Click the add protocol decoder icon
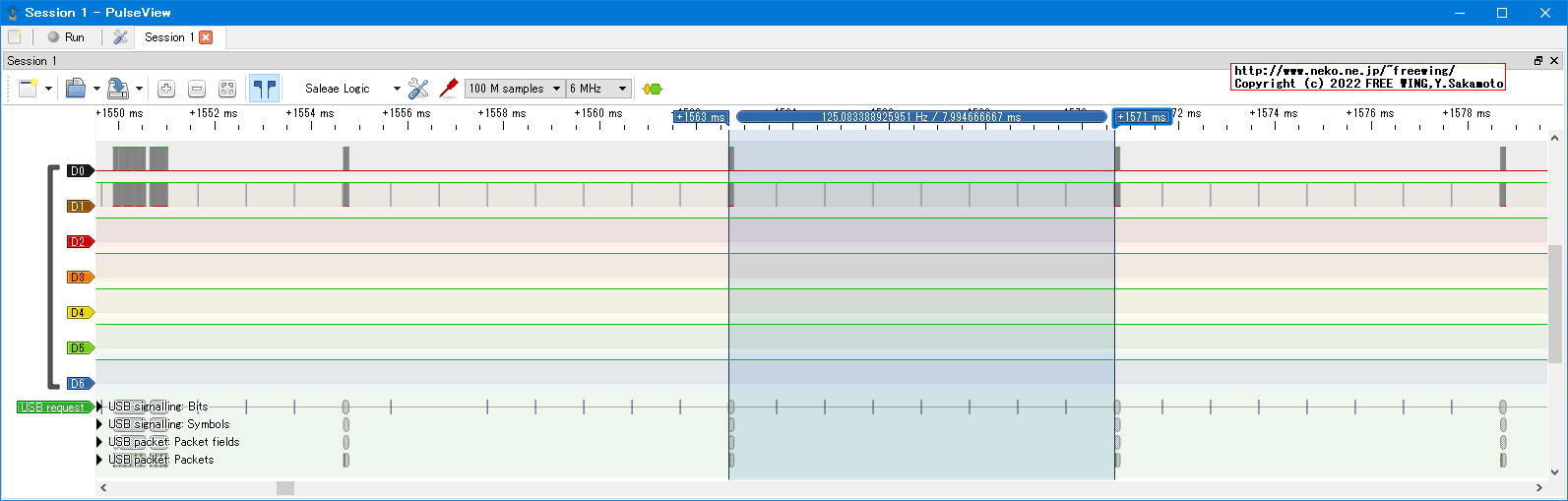The width and height of the screenshot is (1568, 501). (652, 89)
